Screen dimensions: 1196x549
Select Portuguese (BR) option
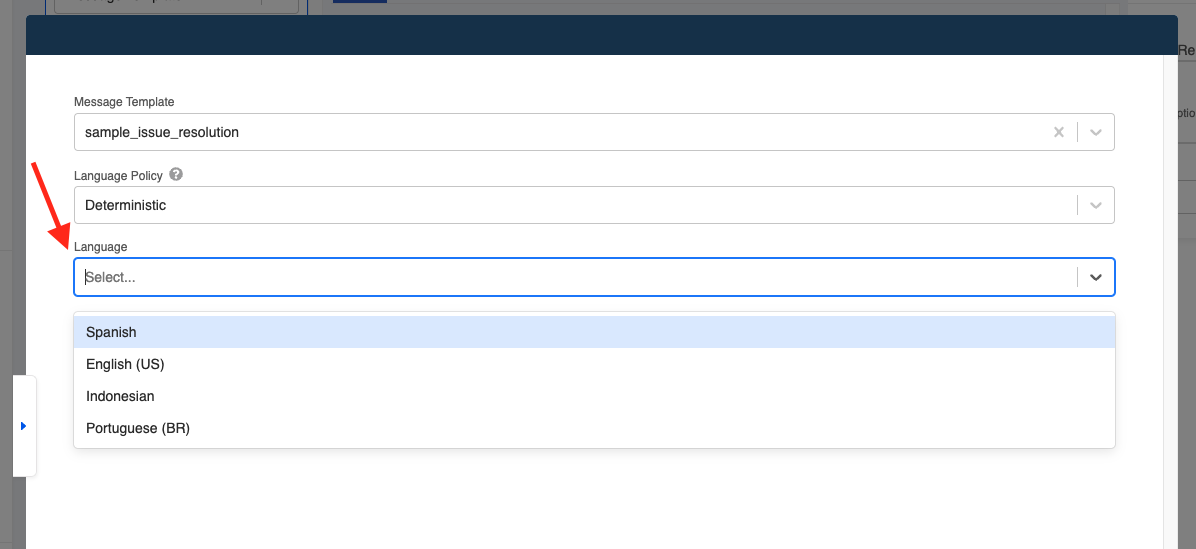point(594,429)
